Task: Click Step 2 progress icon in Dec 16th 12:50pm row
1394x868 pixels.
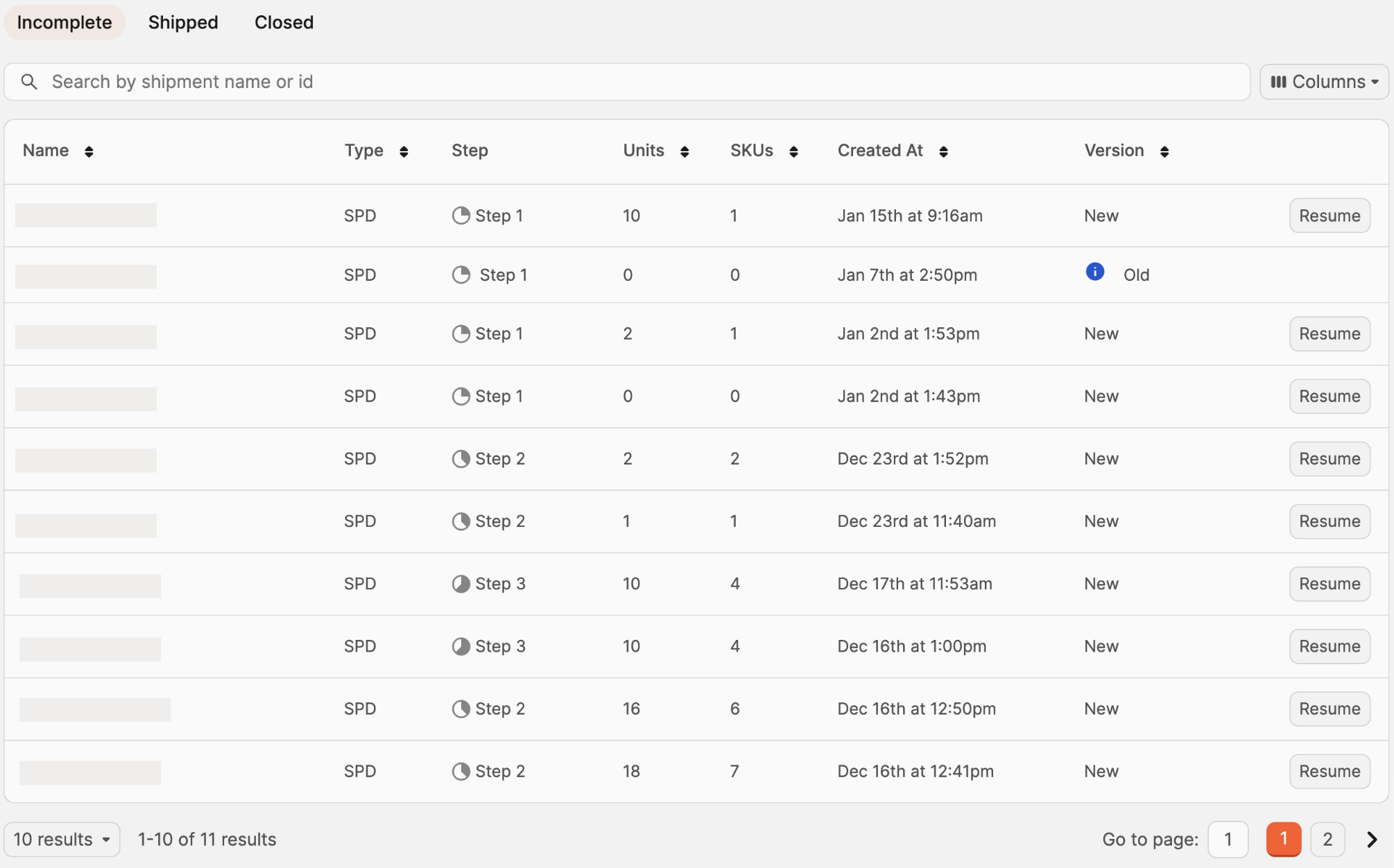Action: (x=461, y=709)
